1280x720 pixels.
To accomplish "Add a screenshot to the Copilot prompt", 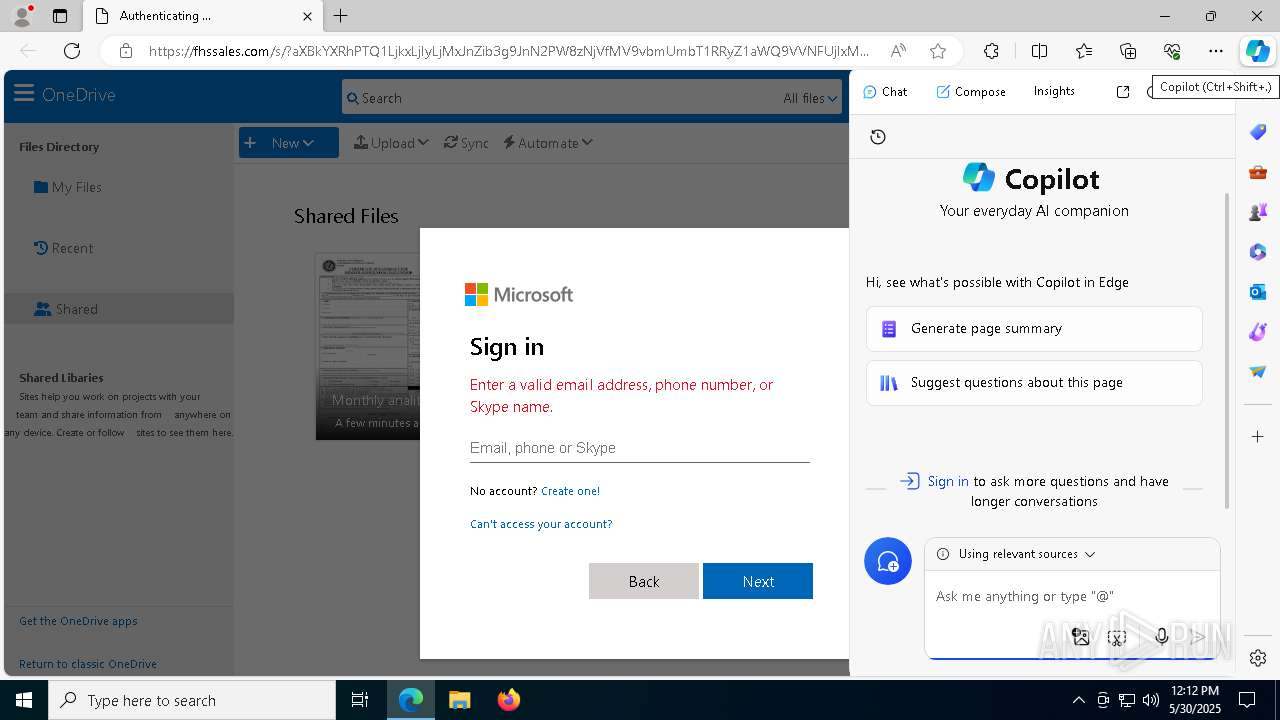I will tap(1118, 637).
